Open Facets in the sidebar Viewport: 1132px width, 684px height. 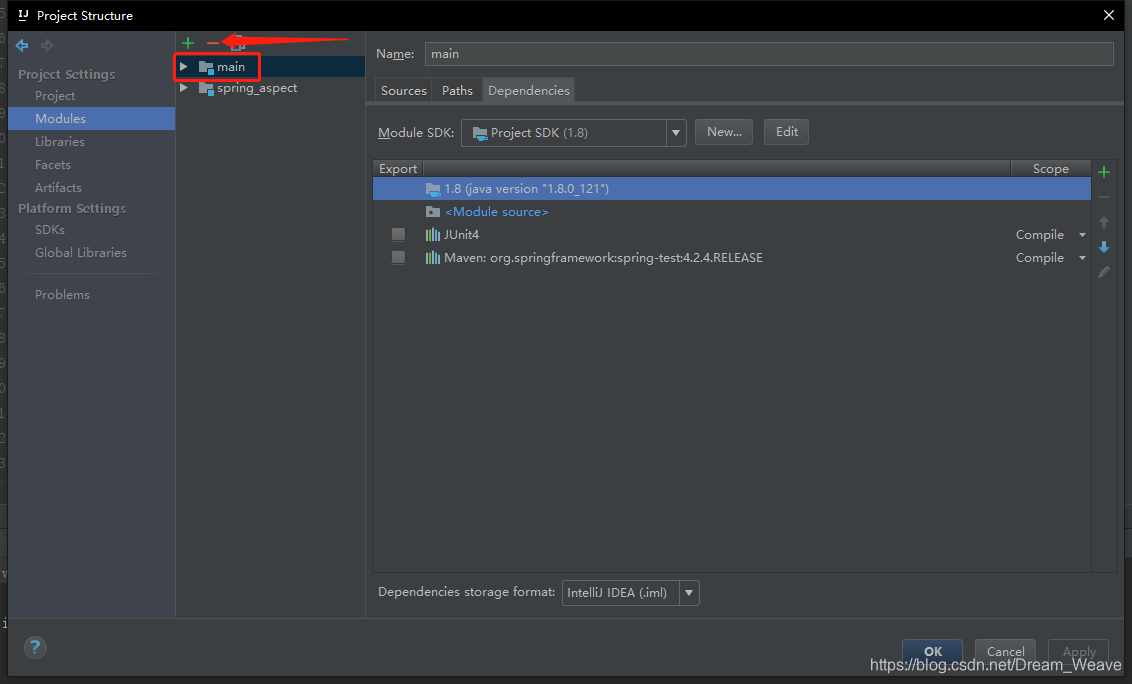point(53,165)
